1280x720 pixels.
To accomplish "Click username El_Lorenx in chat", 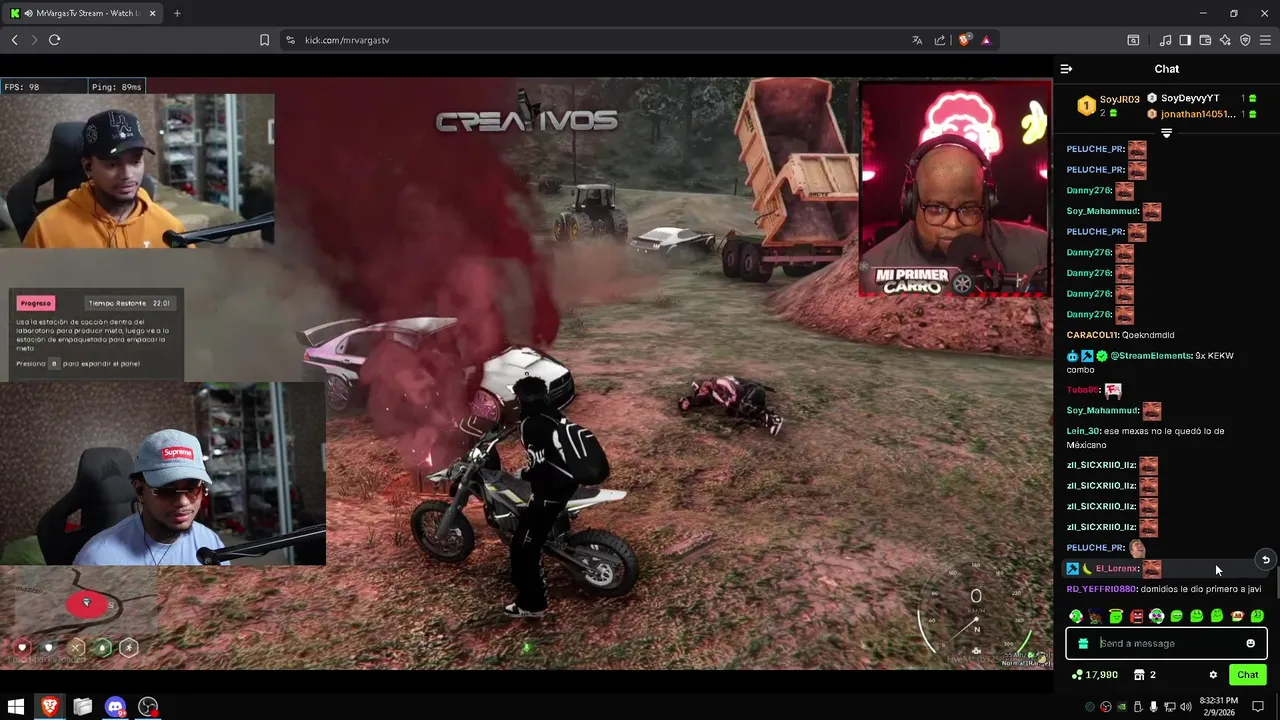I will [x=1117, y=569].
